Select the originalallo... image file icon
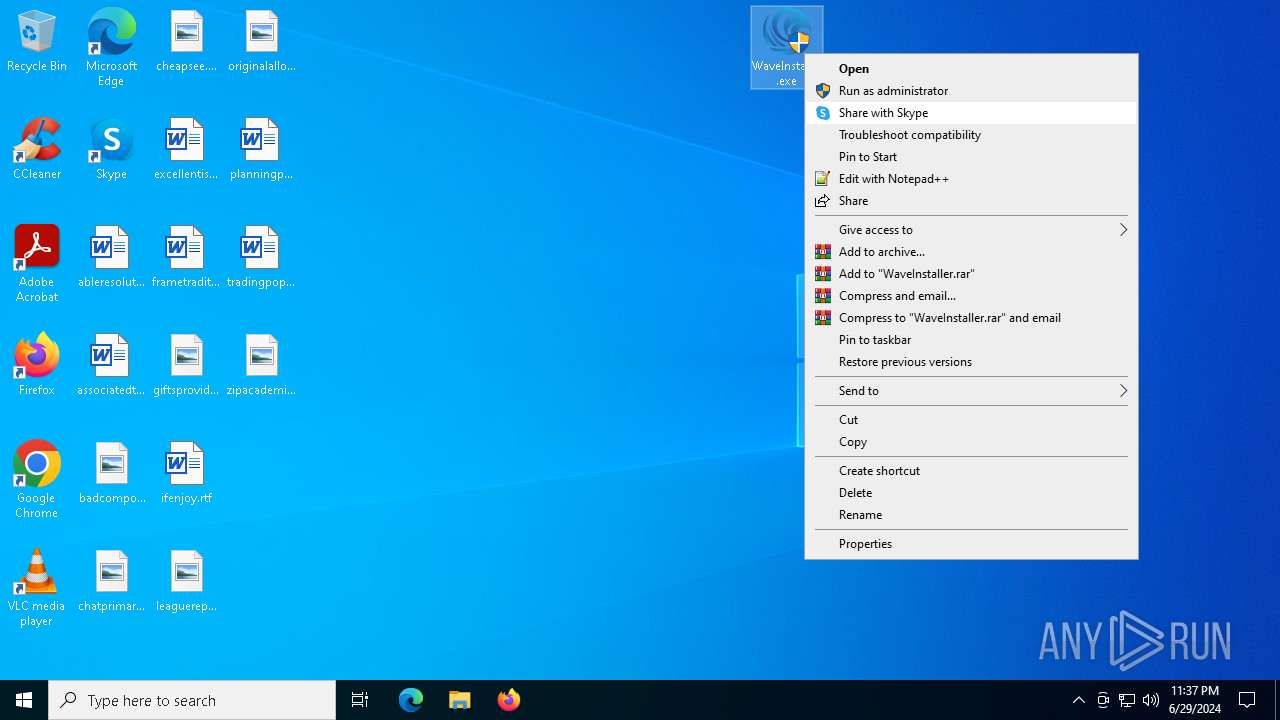Image resolution: width=1280 pixels, height=720 pixels. tap(261, 42)
